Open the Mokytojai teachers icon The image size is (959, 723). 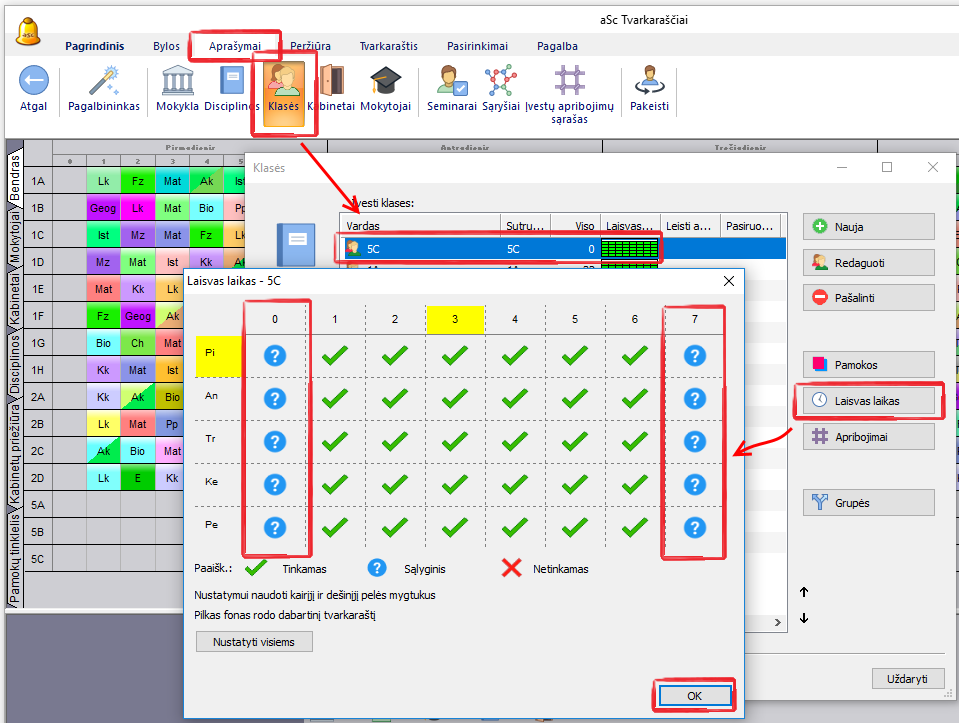(x=386, y=82)
